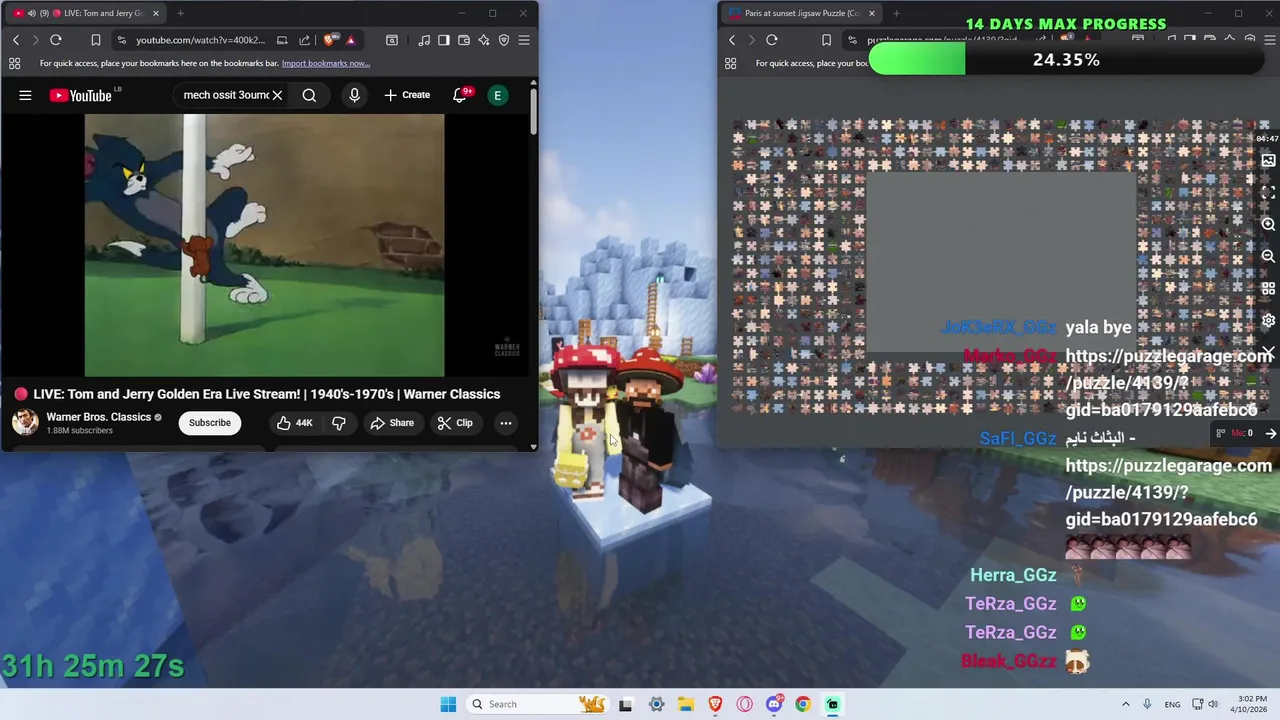Image resolution: width=1280 pixels, height=720 pixels.
Task: Go back in the puzzle browser window
Action: pos(732,40)
